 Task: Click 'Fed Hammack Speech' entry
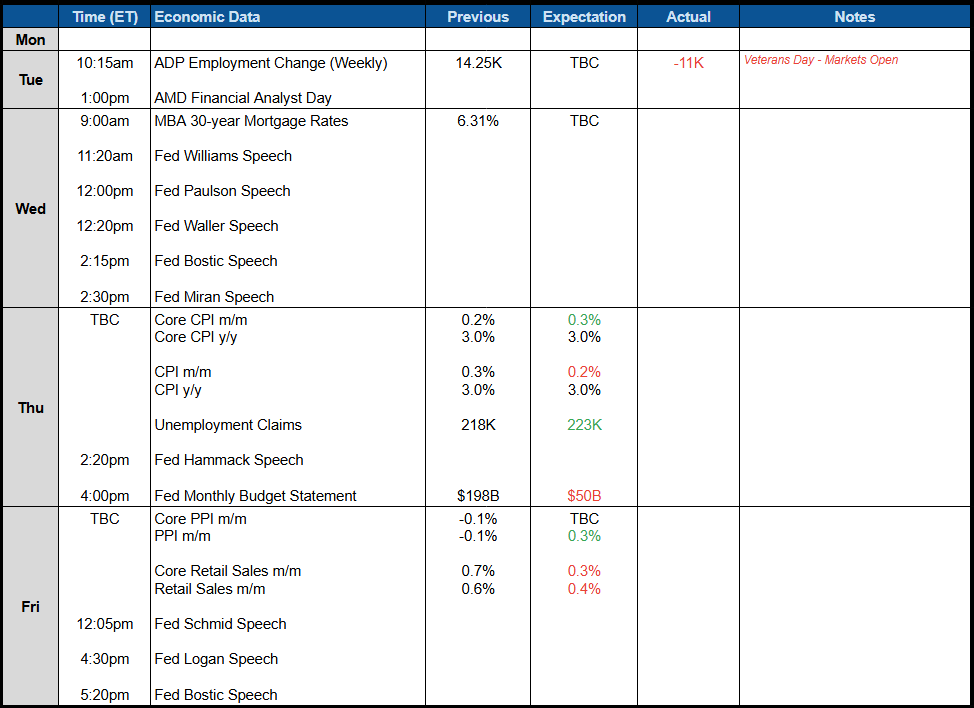[x=229, y=460]
